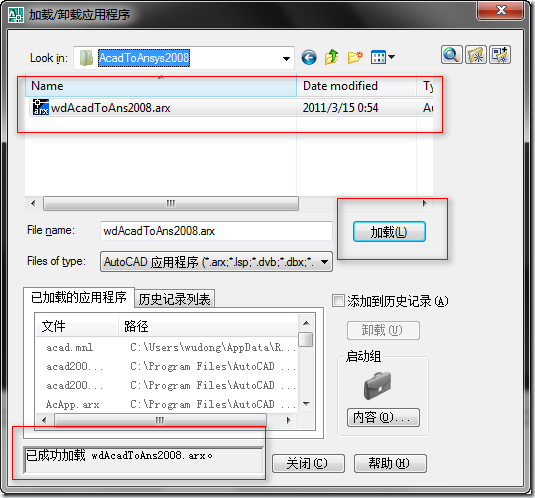
Task: Click the 2011/3/15 0:54 date cell
Action: [341, 108]
